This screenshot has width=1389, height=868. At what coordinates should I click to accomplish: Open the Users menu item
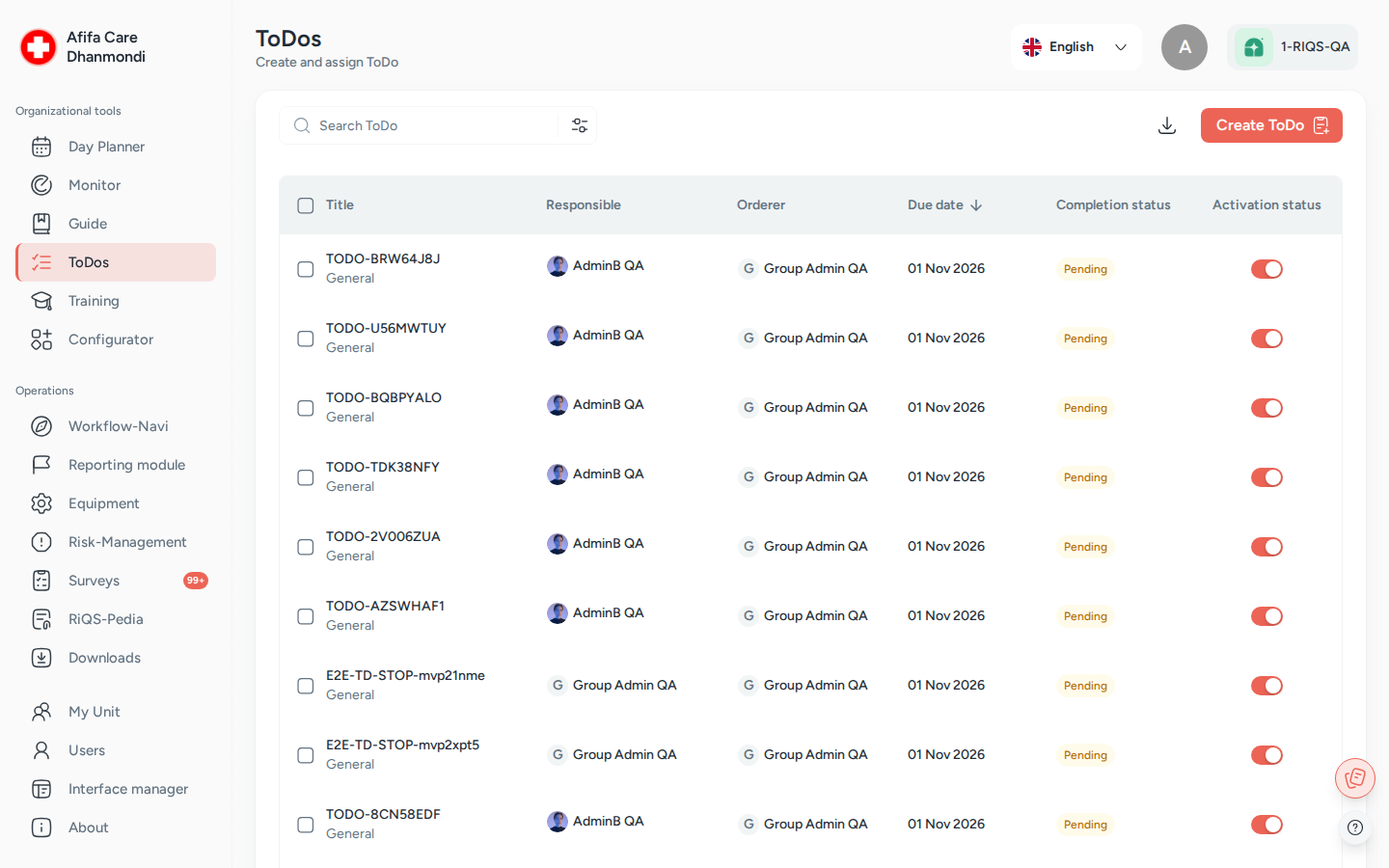pyautogui.click(x=116, y=750)
